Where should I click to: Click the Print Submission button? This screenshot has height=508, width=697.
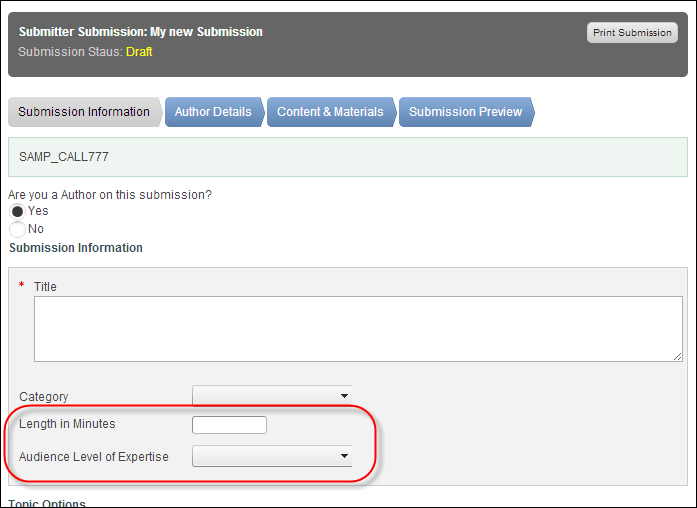pyautogui.click(x=632, y=33)
